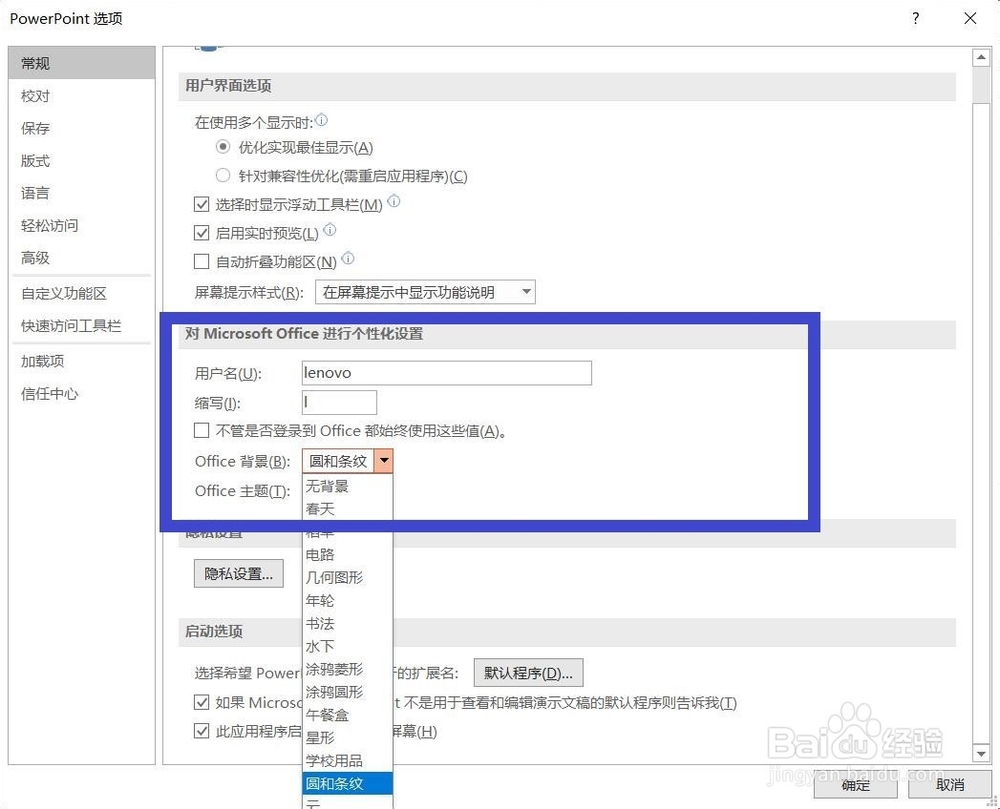Open the 版式 options category
Screen dimensions: 1000x809
click(x=82, y=161)
